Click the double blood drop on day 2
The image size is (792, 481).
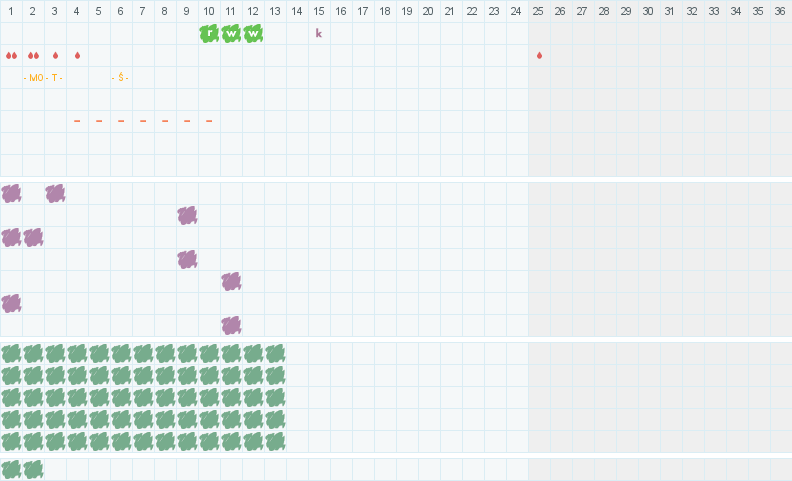click(33, 55)
